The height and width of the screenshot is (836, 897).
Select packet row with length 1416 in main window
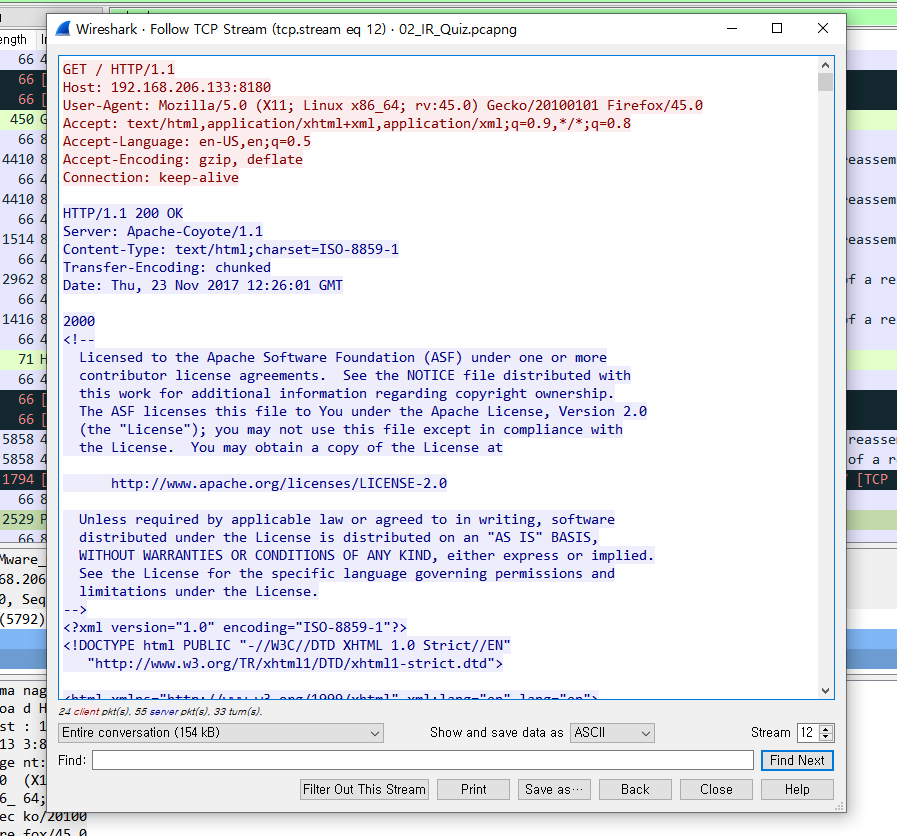click(x=23, y=319)
